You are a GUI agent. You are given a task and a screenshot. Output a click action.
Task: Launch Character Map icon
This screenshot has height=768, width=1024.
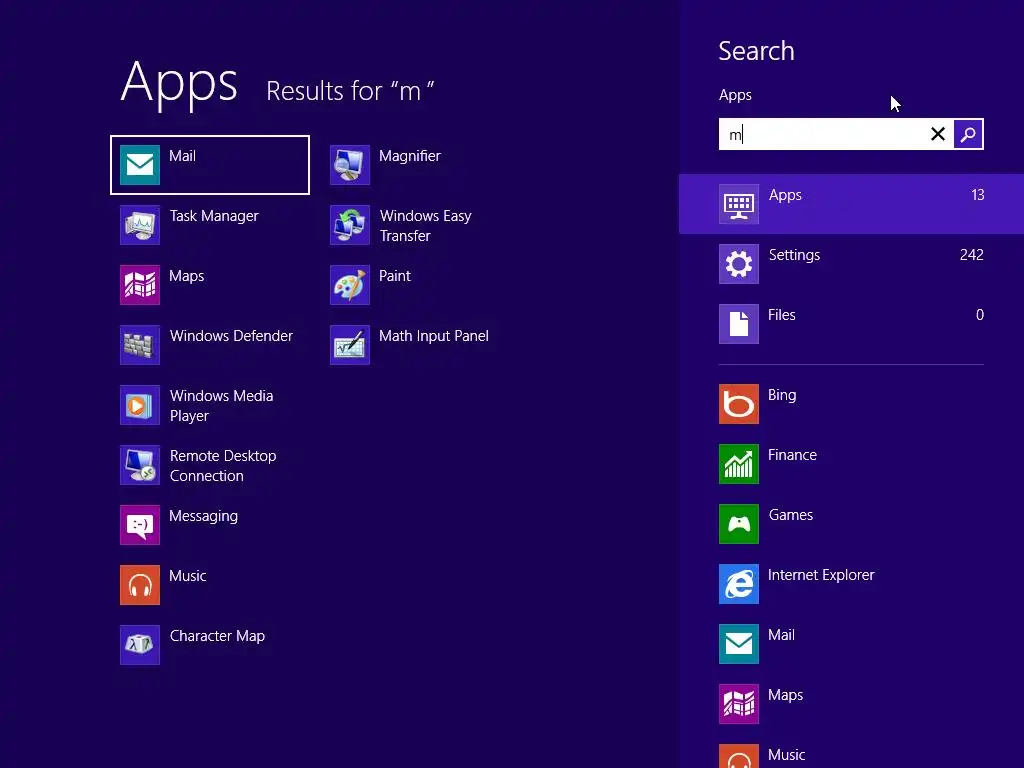(x=140, y=645)
